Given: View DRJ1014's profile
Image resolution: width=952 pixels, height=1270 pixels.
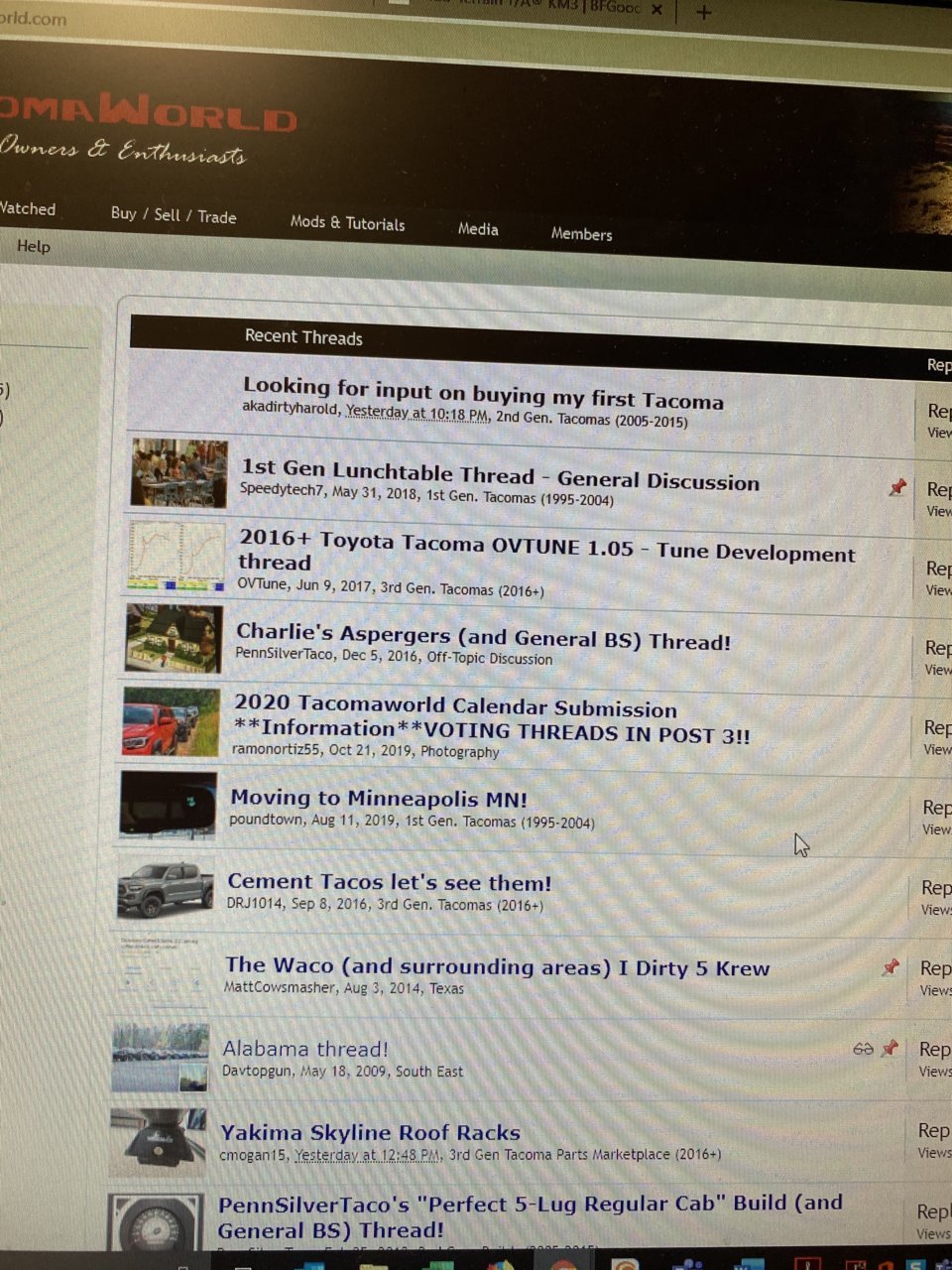Looking at the screenshot, I should 254,904.
